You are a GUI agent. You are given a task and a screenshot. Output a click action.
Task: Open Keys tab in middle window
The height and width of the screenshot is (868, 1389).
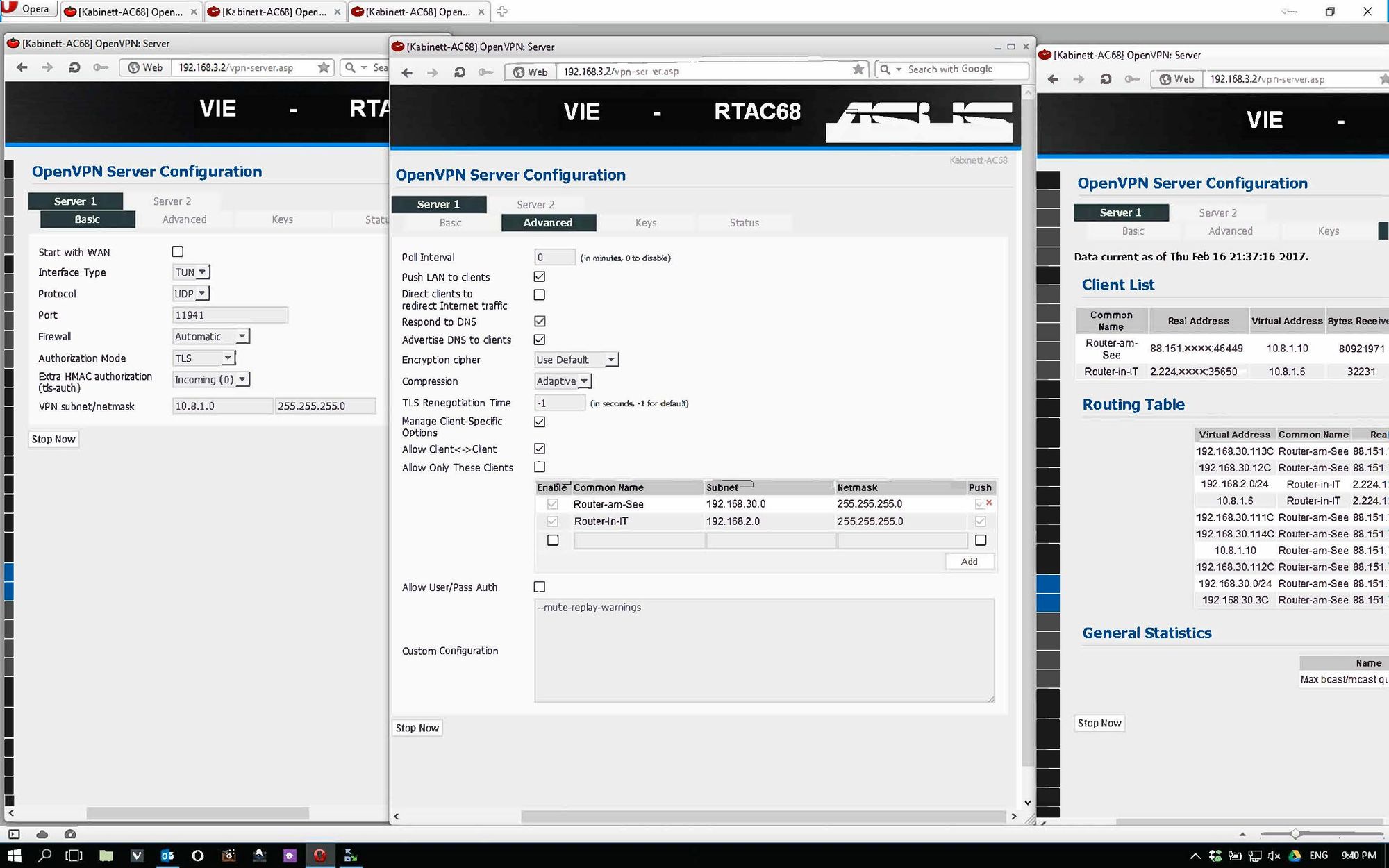click(x=646, y=223)
